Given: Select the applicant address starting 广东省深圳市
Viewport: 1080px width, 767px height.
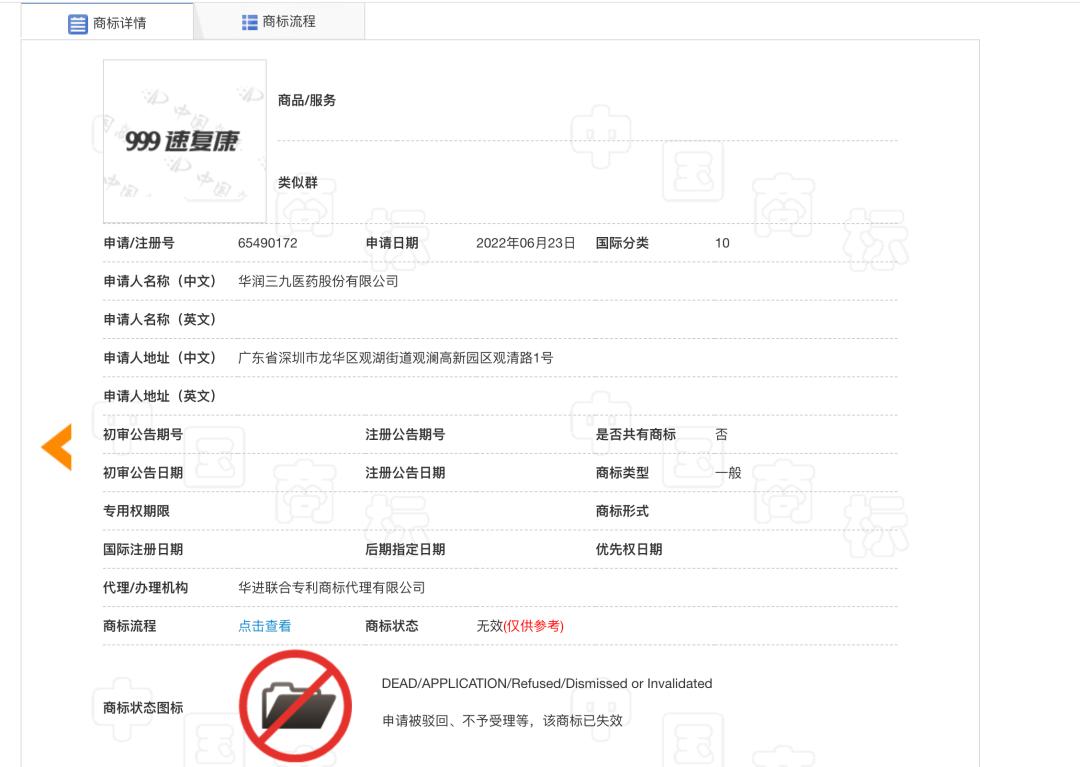Looking at the screenshot, I should (x=395, y=358).
